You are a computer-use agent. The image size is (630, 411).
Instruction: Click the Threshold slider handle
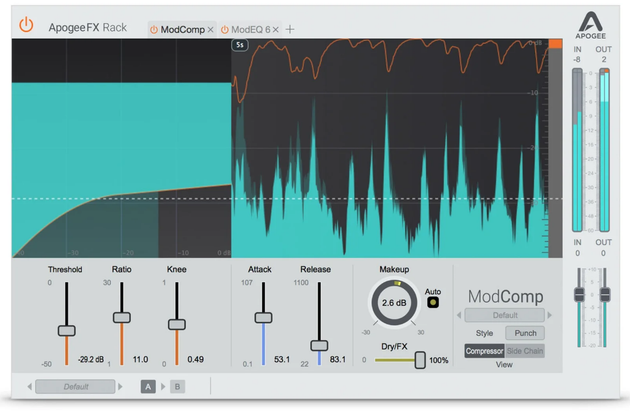coord(66,331)
